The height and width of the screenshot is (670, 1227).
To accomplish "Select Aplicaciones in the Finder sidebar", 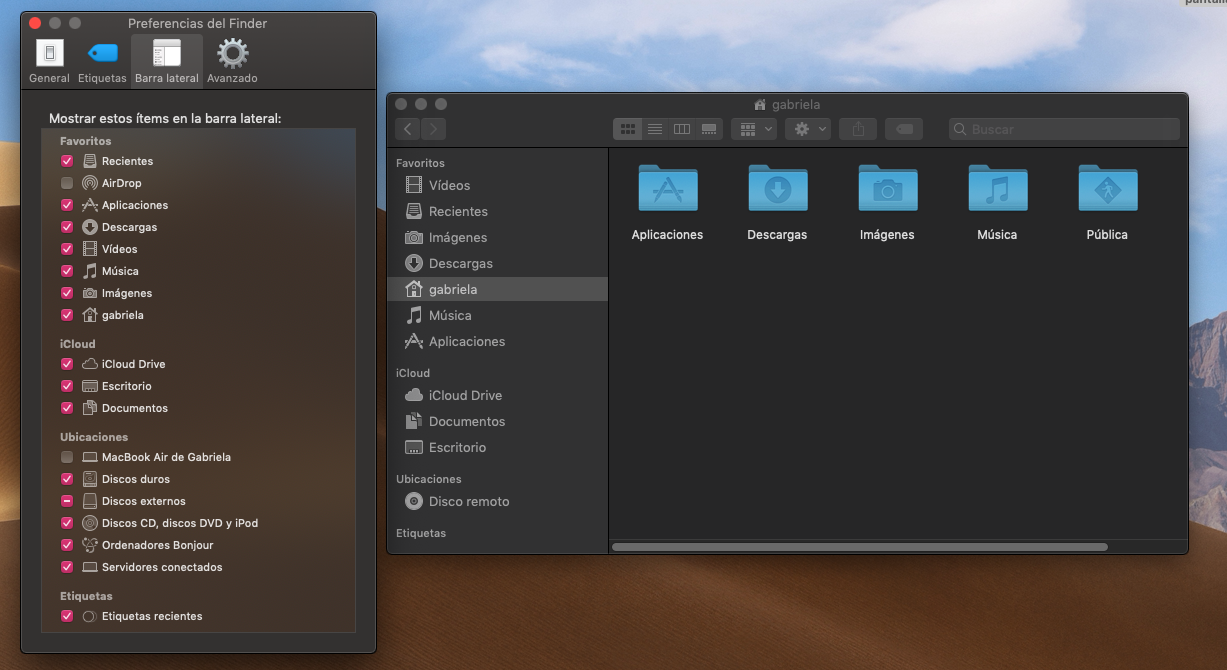I will pos(497,341).
